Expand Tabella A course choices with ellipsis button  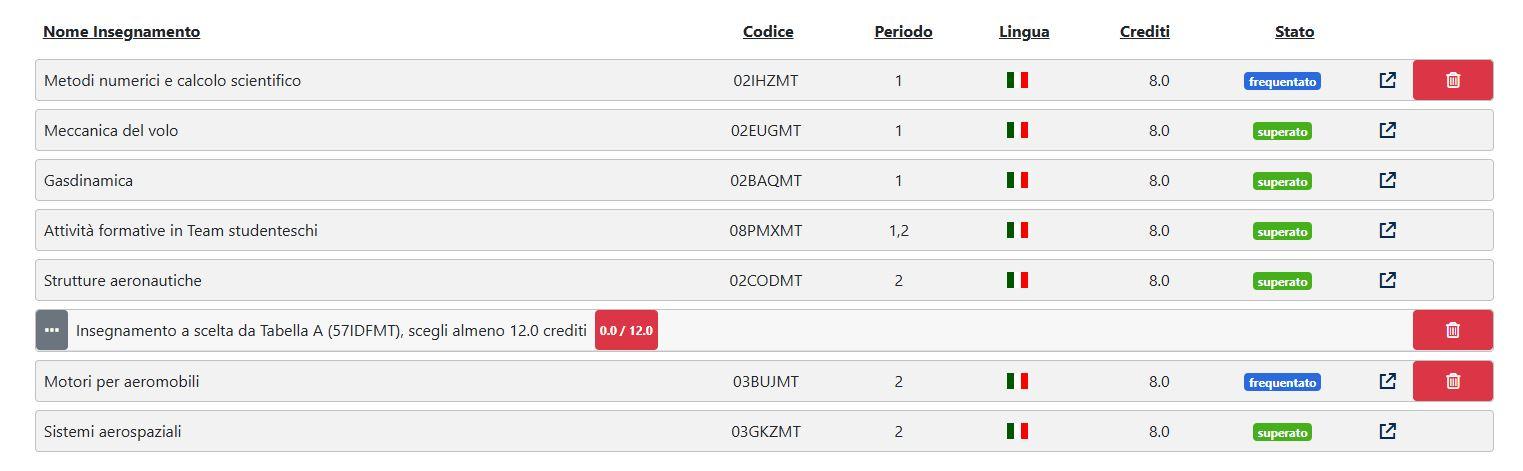point(52,330)
